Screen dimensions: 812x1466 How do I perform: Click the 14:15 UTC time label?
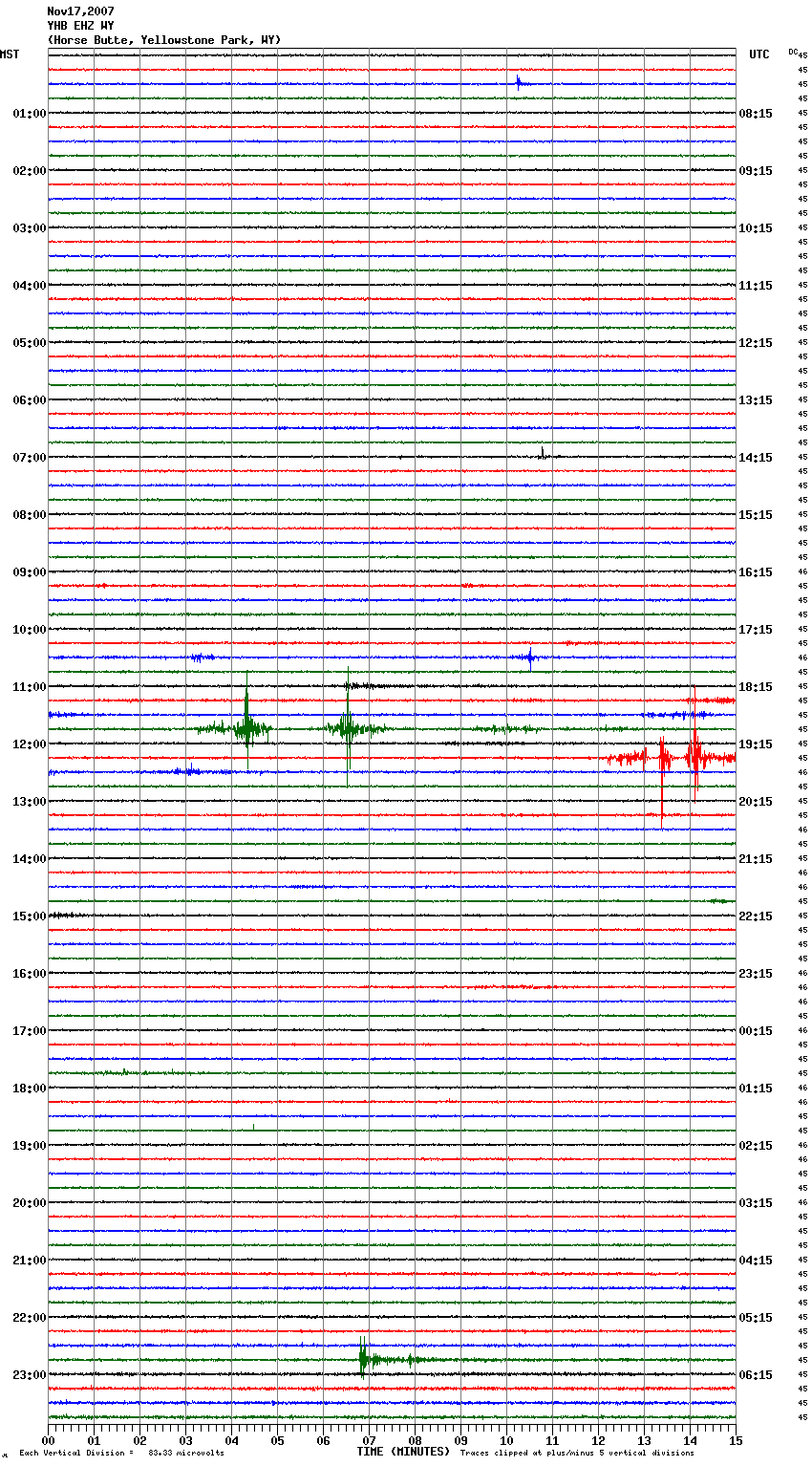[x=756, y=458]
